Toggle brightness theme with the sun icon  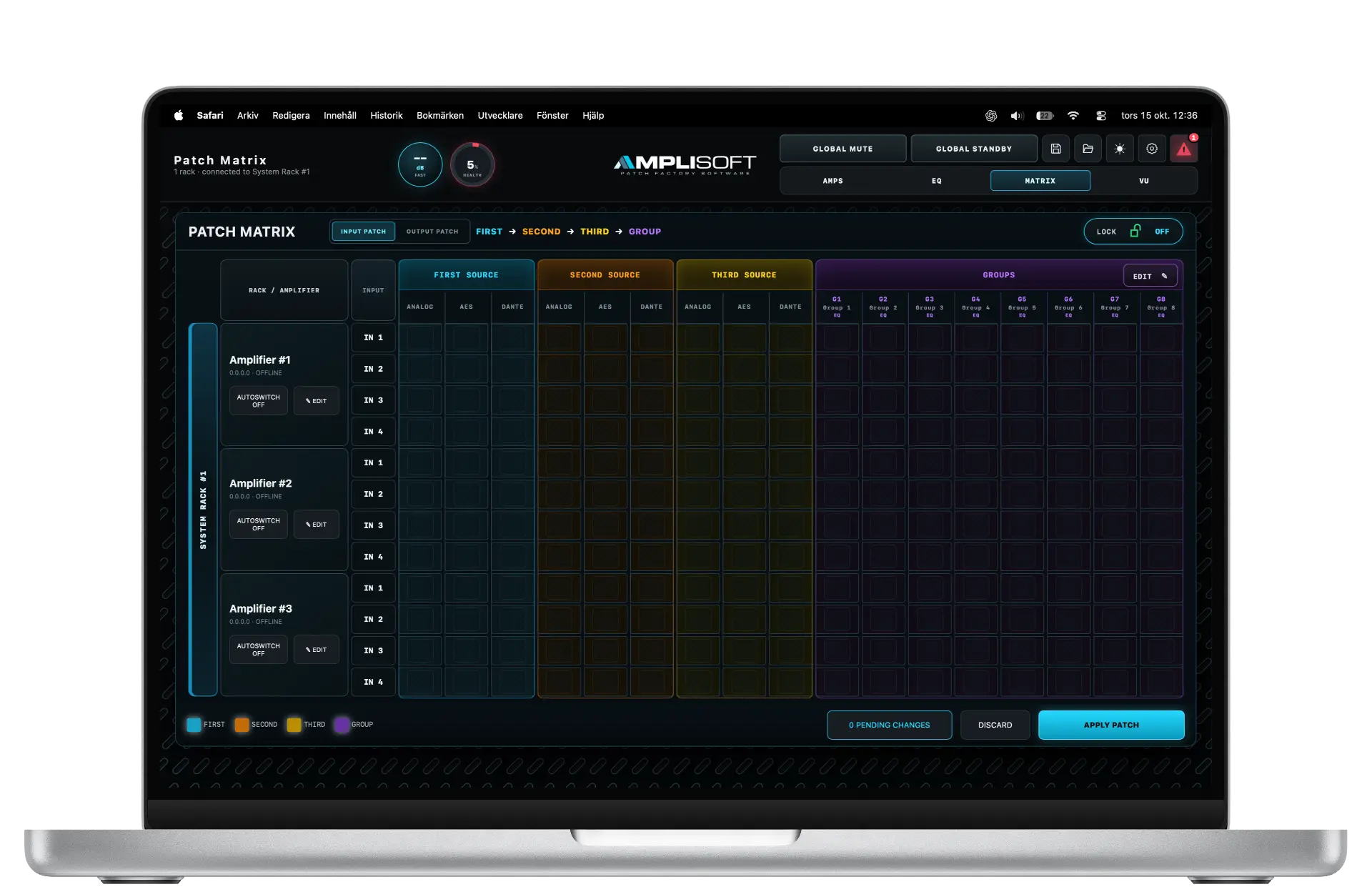pos(1120,149)
